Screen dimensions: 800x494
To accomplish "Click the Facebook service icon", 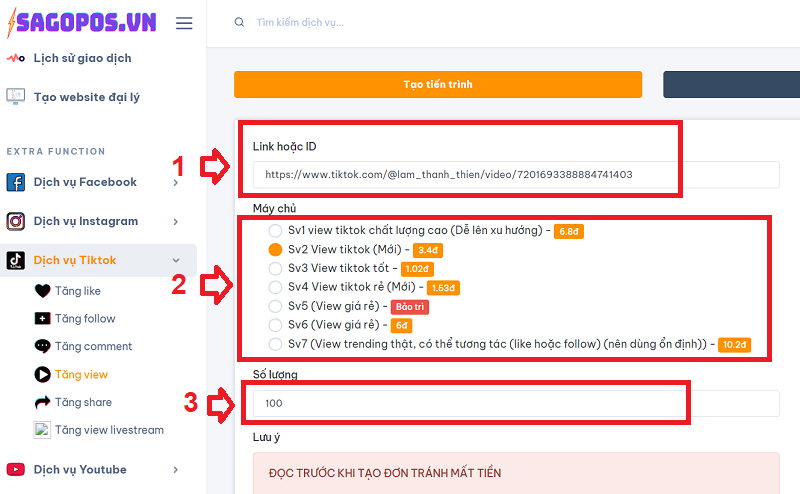I will (16, 182).
